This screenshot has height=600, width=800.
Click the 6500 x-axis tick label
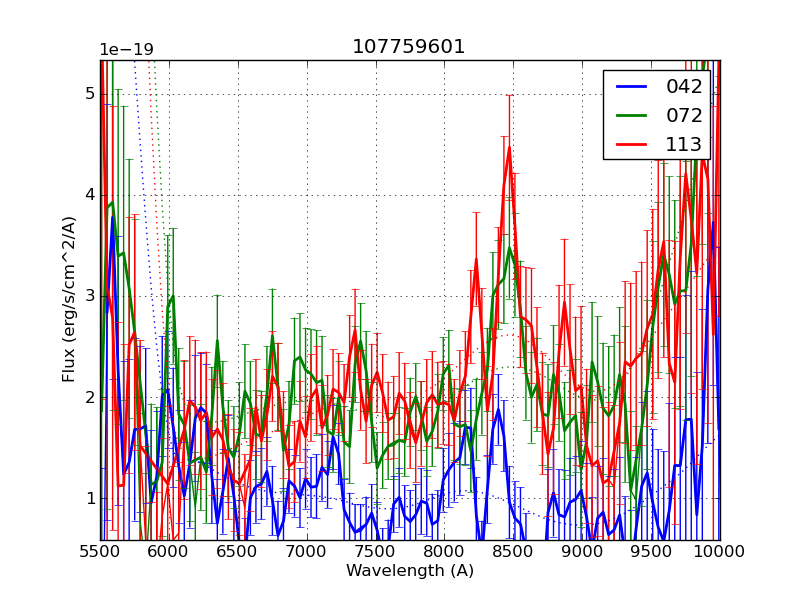tap(238, 551)
